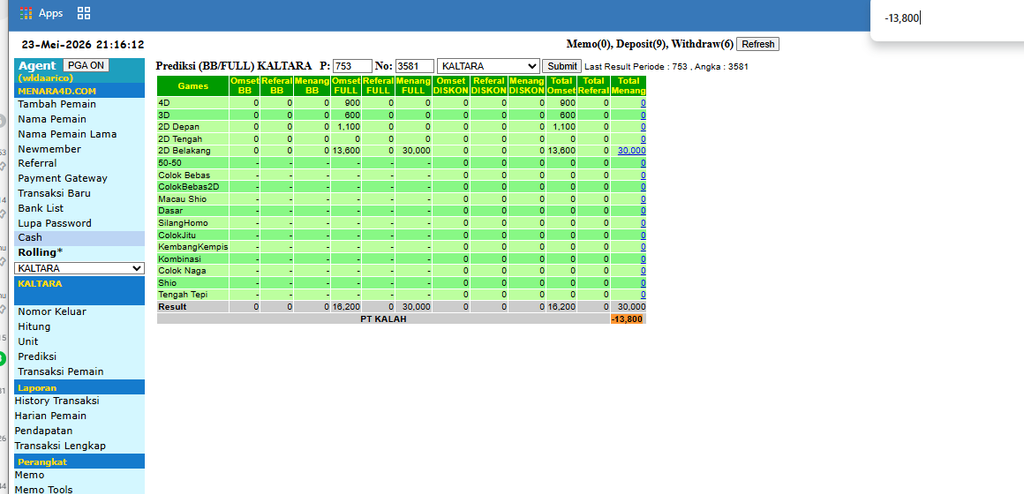Click Total Menang 0 link in 2D Tengah row
Viewport: 1024px width, 494px height.
pyautogui.click(x=643, y=139)
